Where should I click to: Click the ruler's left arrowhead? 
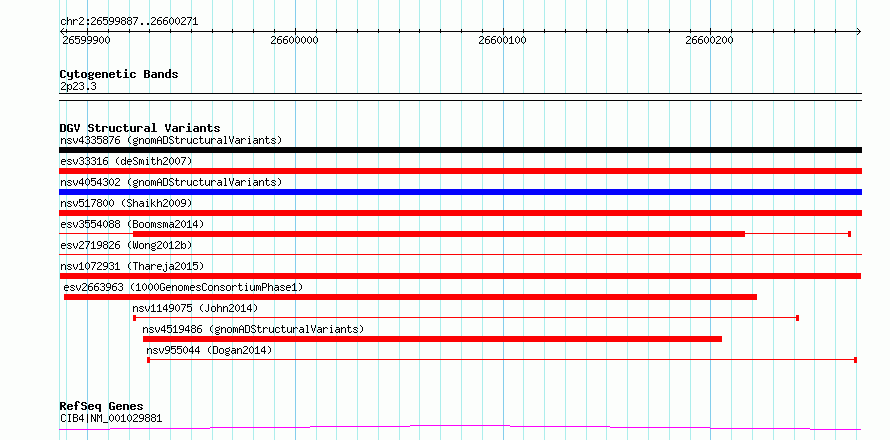[x=62, y=31]
